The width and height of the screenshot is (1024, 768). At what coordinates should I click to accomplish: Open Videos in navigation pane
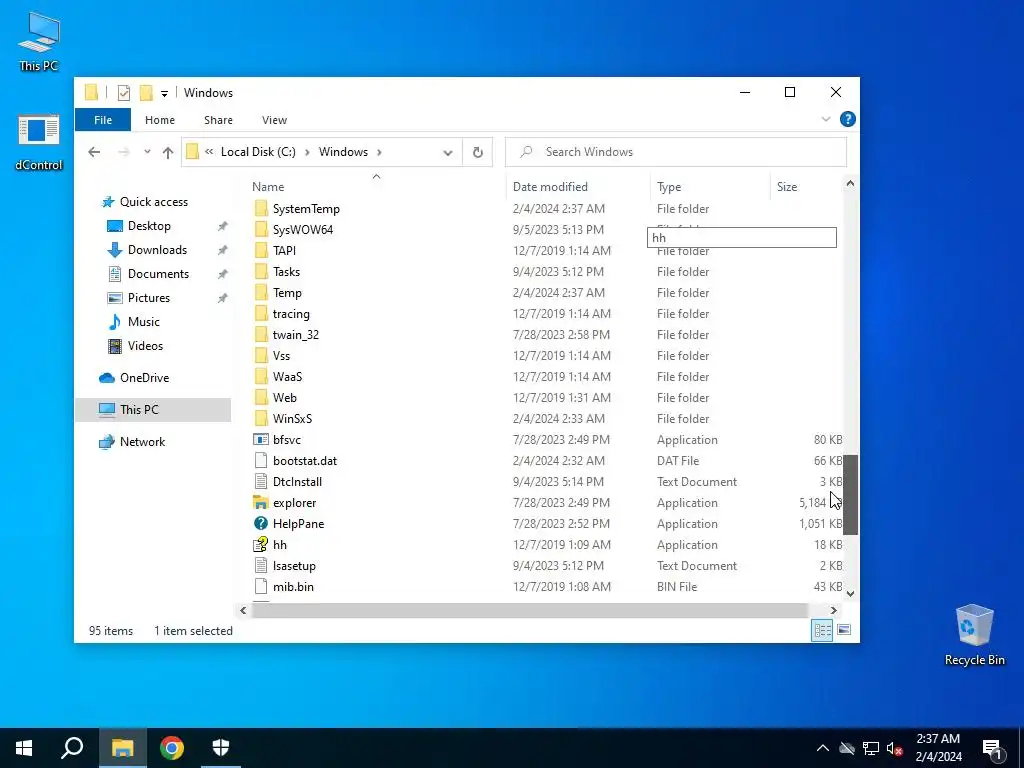145,346
